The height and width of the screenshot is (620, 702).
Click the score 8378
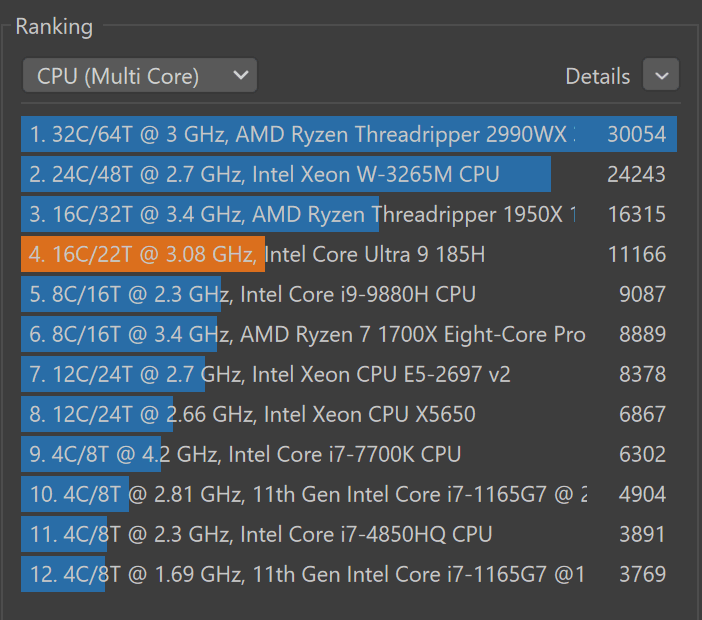[x=642, y=374]
